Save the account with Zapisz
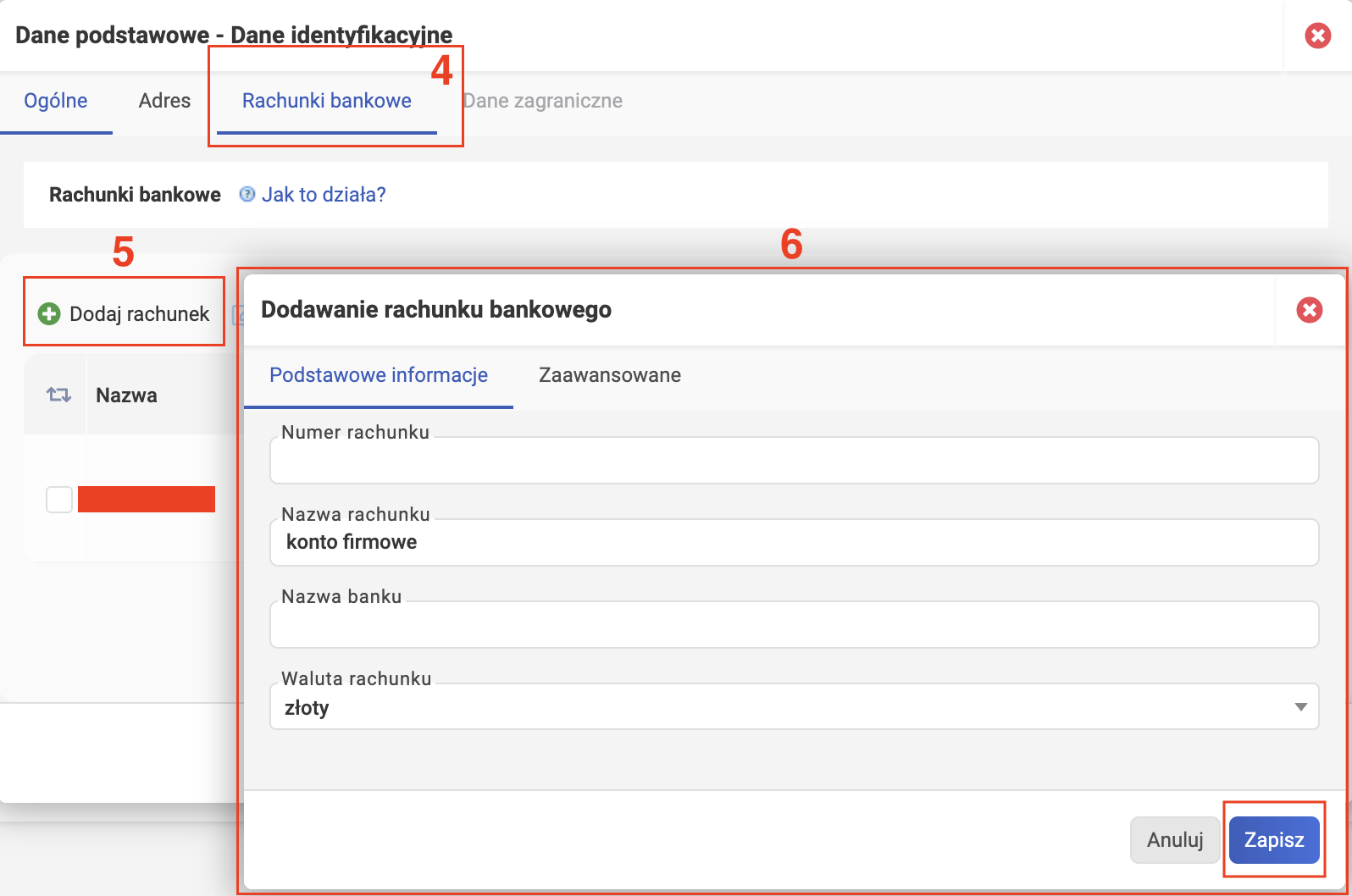 coord(1273,840)
